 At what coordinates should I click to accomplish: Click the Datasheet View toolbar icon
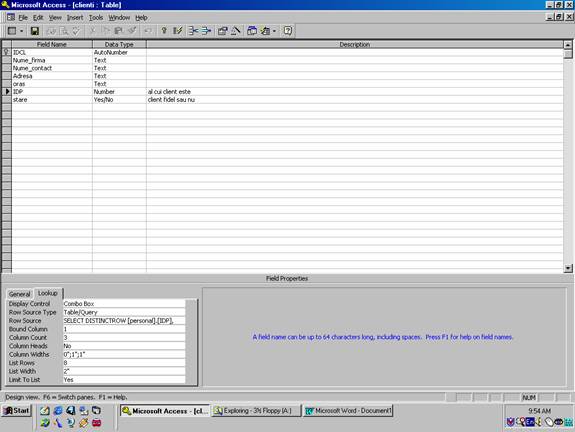click(x=12, y=31)
